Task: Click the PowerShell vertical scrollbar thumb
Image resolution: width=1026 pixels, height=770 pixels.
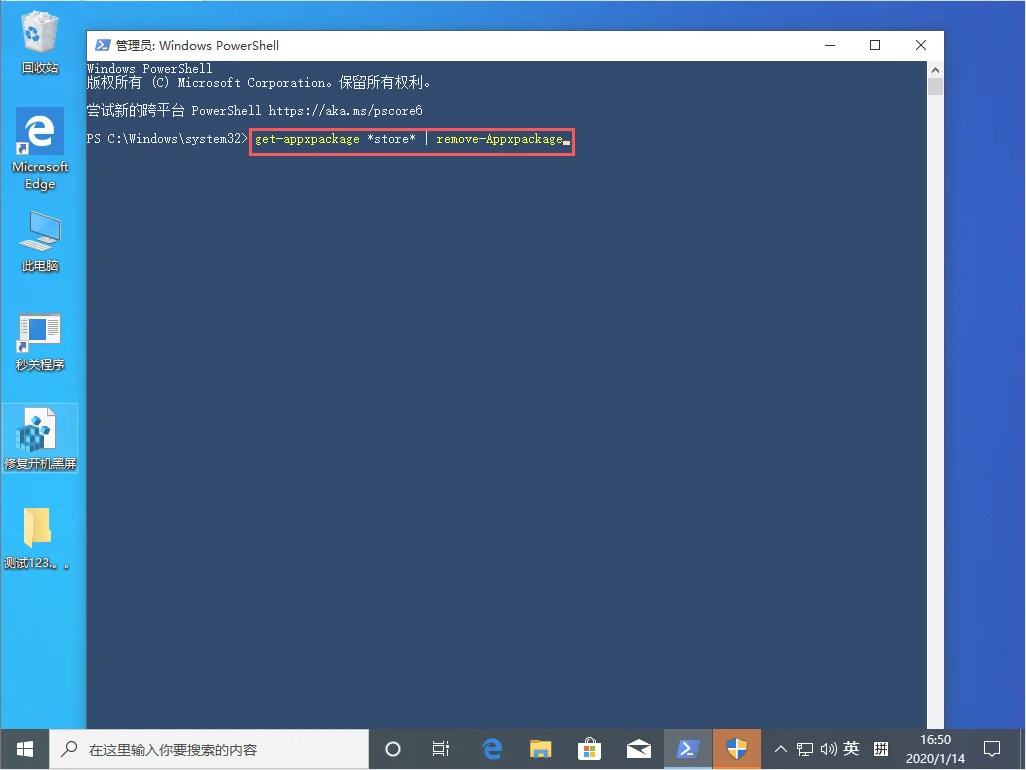Action: tap(935, 86)
